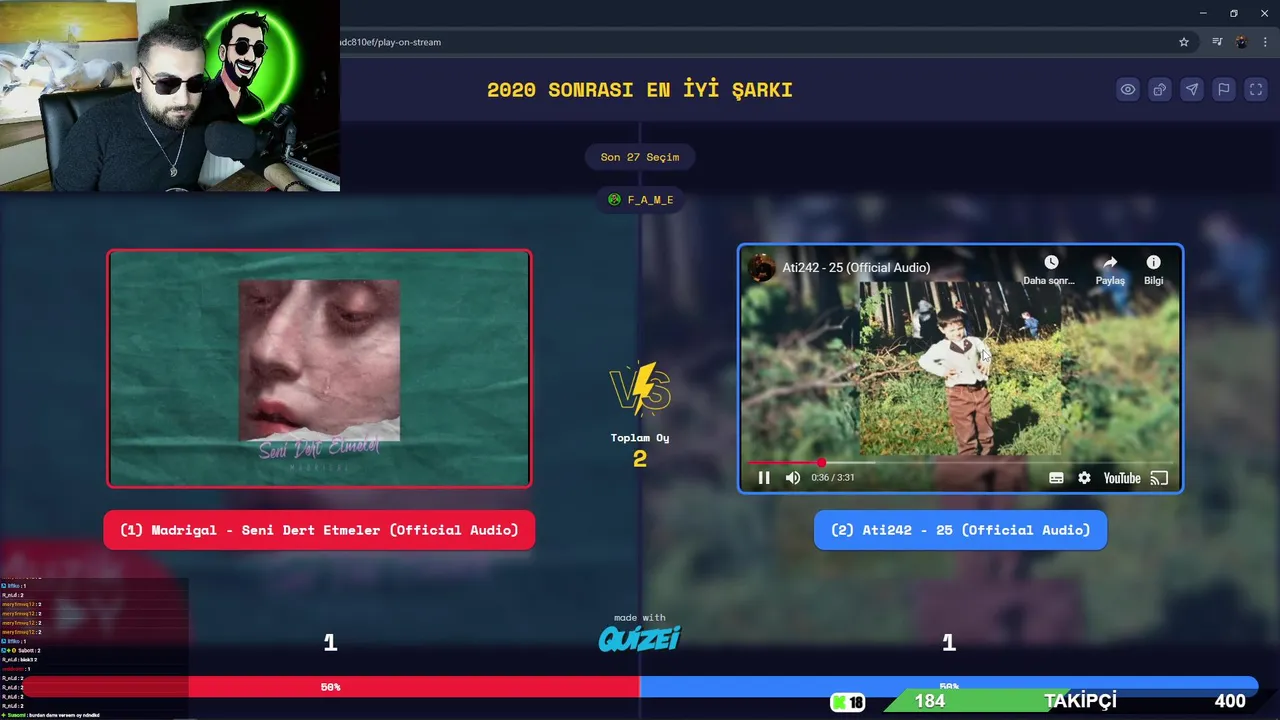This screenshot has width=1280, height=720.
Task: Open video on YouTube via logo
Action: [1122, 478]
